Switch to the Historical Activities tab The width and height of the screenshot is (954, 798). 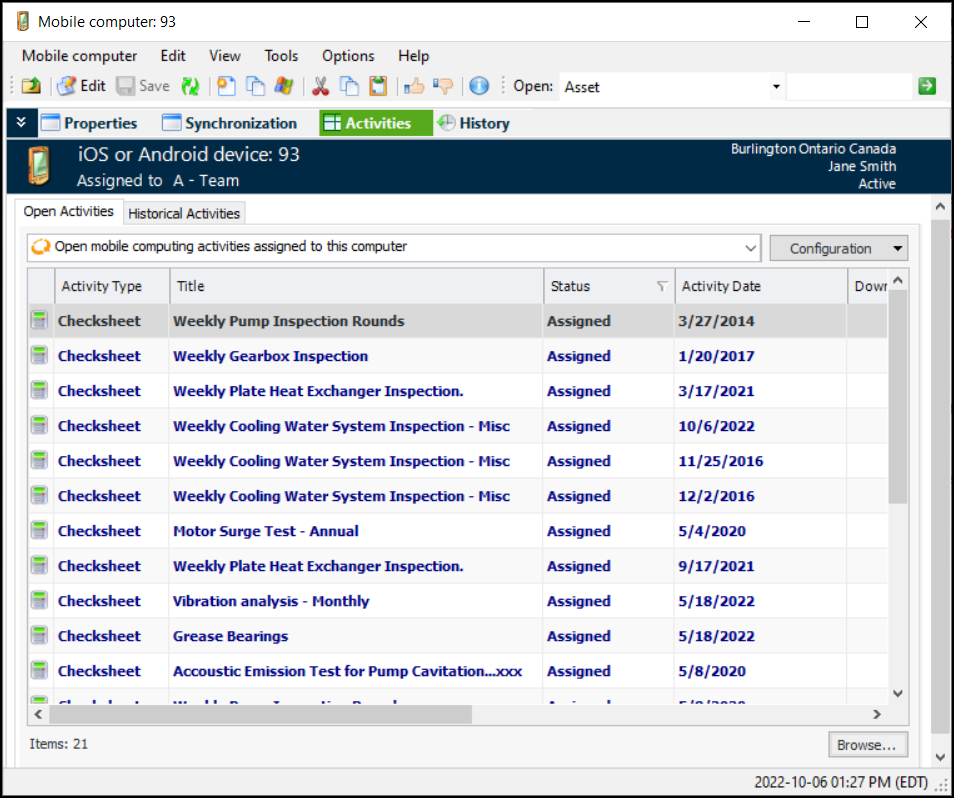184,213
